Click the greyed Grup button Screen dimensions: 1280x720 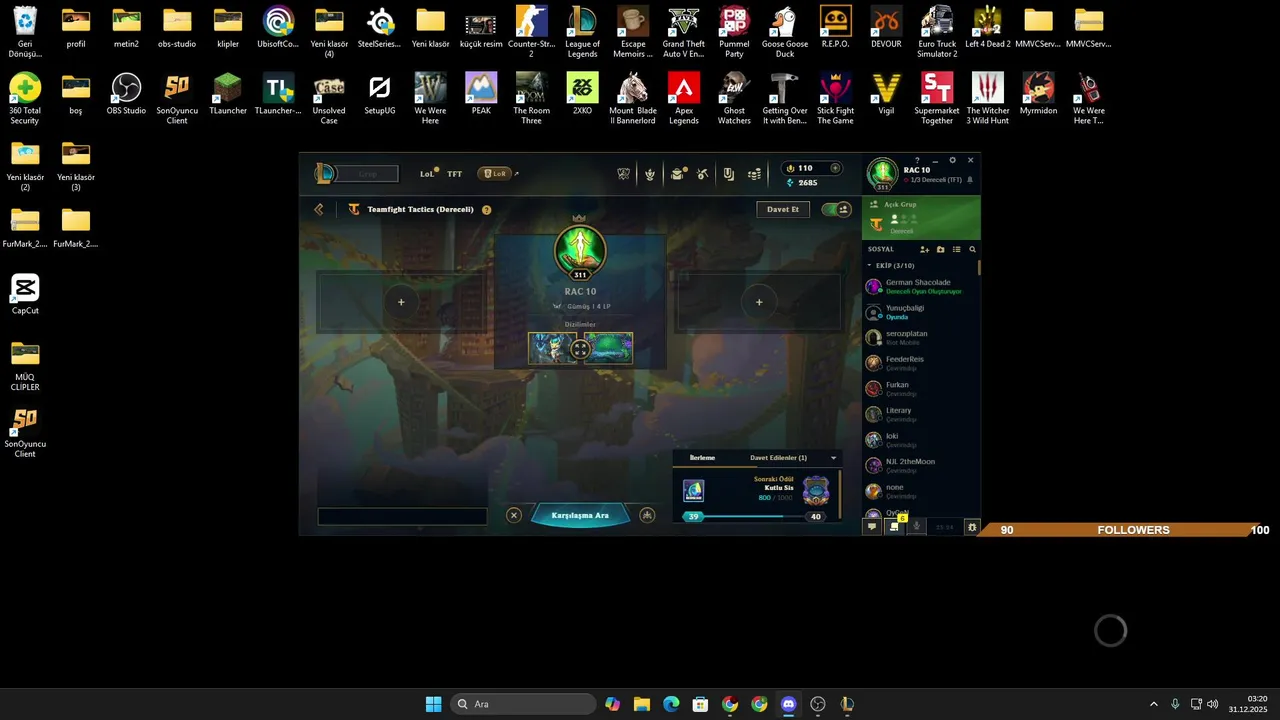click(x=368, y=174)
